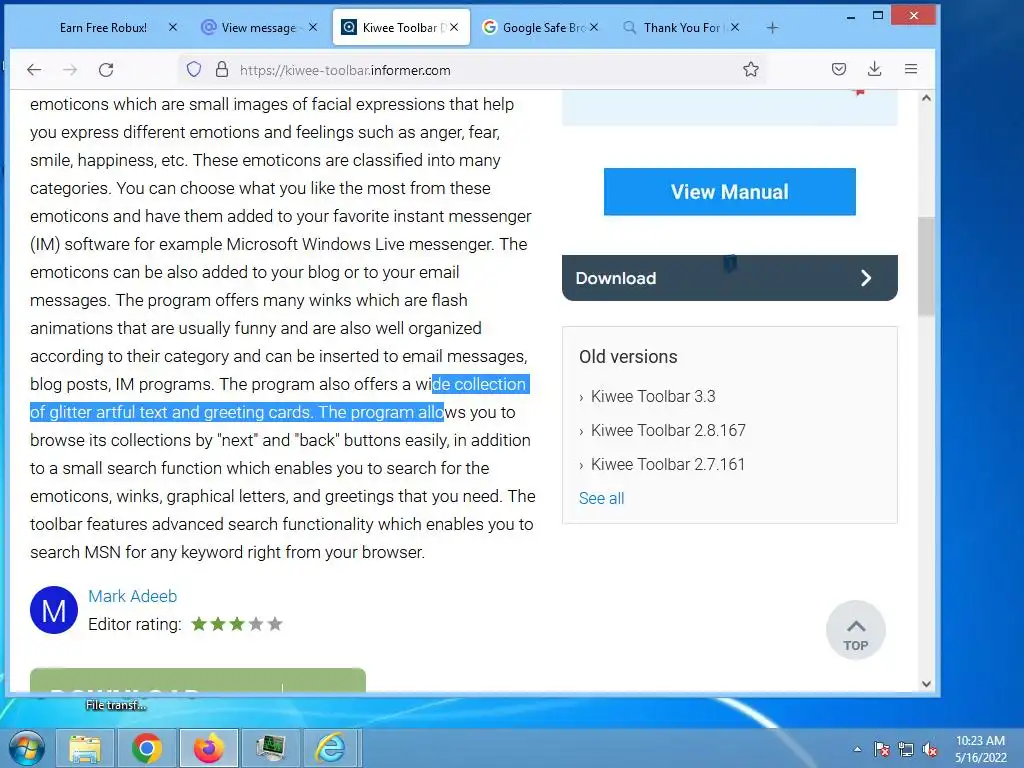Open Kiwee Toolbar 2.7.161 link
The width and height of the screenshot is (1024, 768).
tap(667, 464)
